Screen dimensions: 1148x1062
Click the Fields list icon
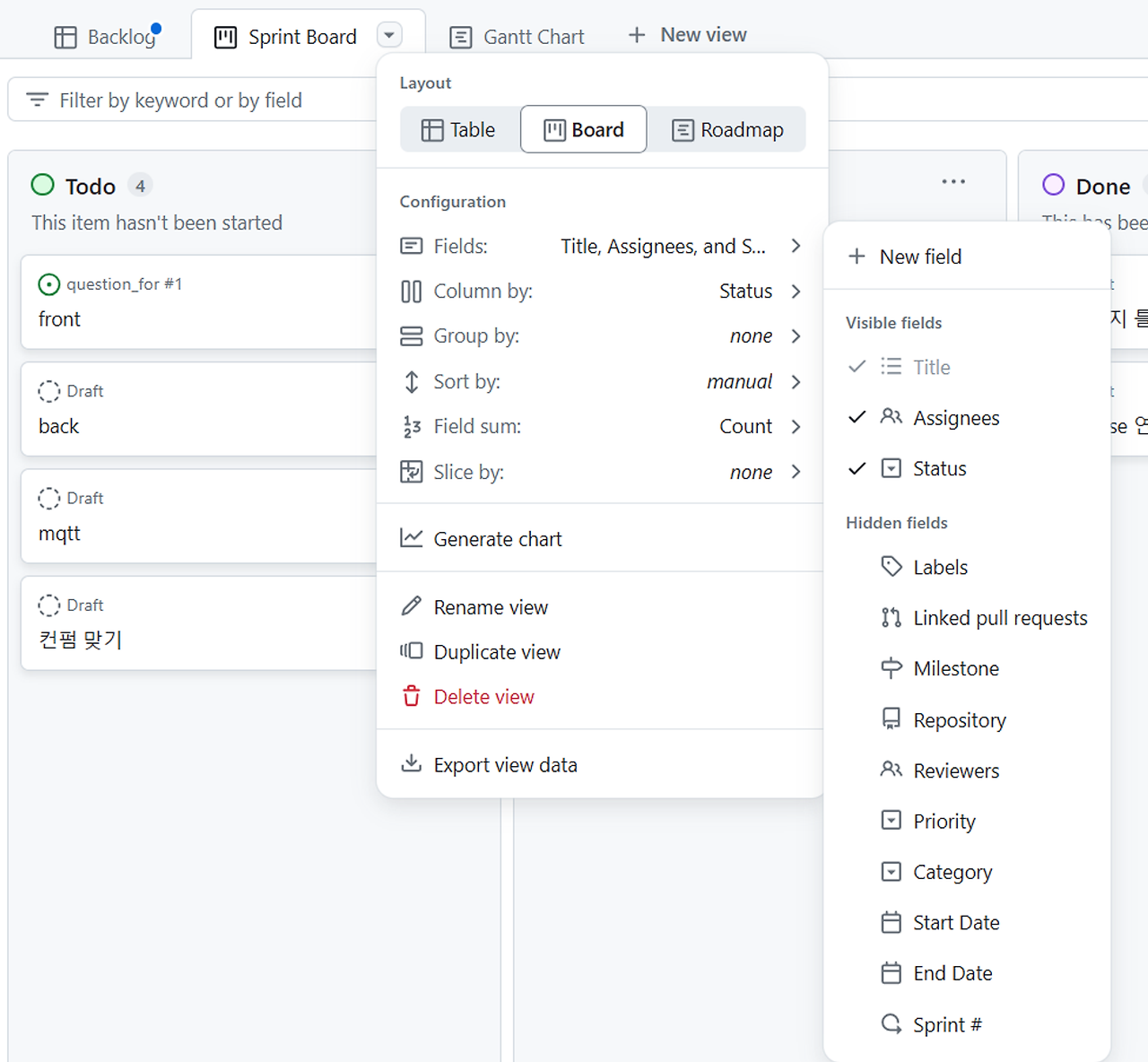click(412, 246)
